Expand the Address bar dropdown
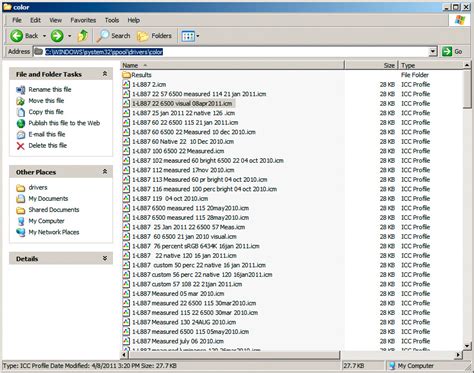 point(433,52)
